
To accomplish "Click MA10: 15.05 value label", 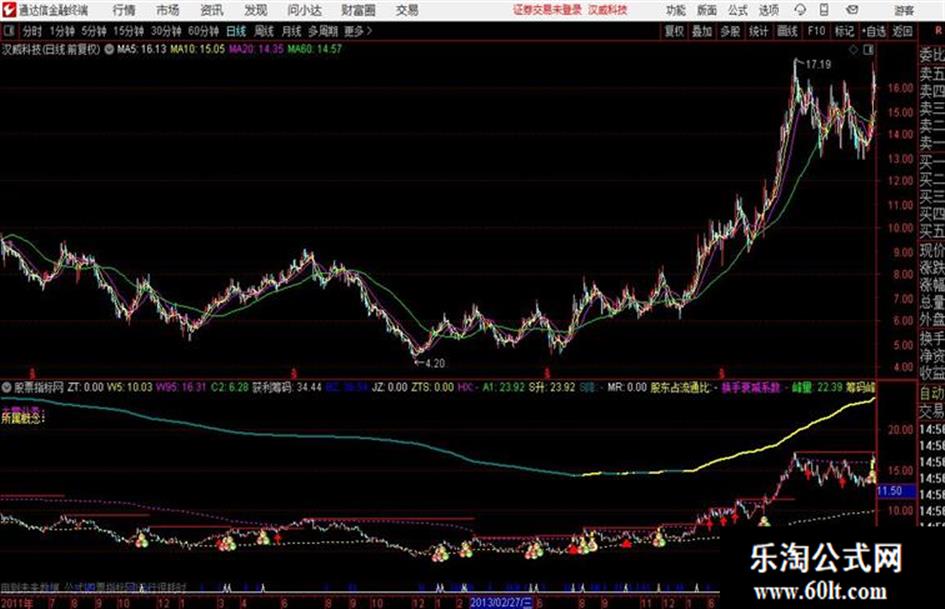I will (x=197, y=49).
